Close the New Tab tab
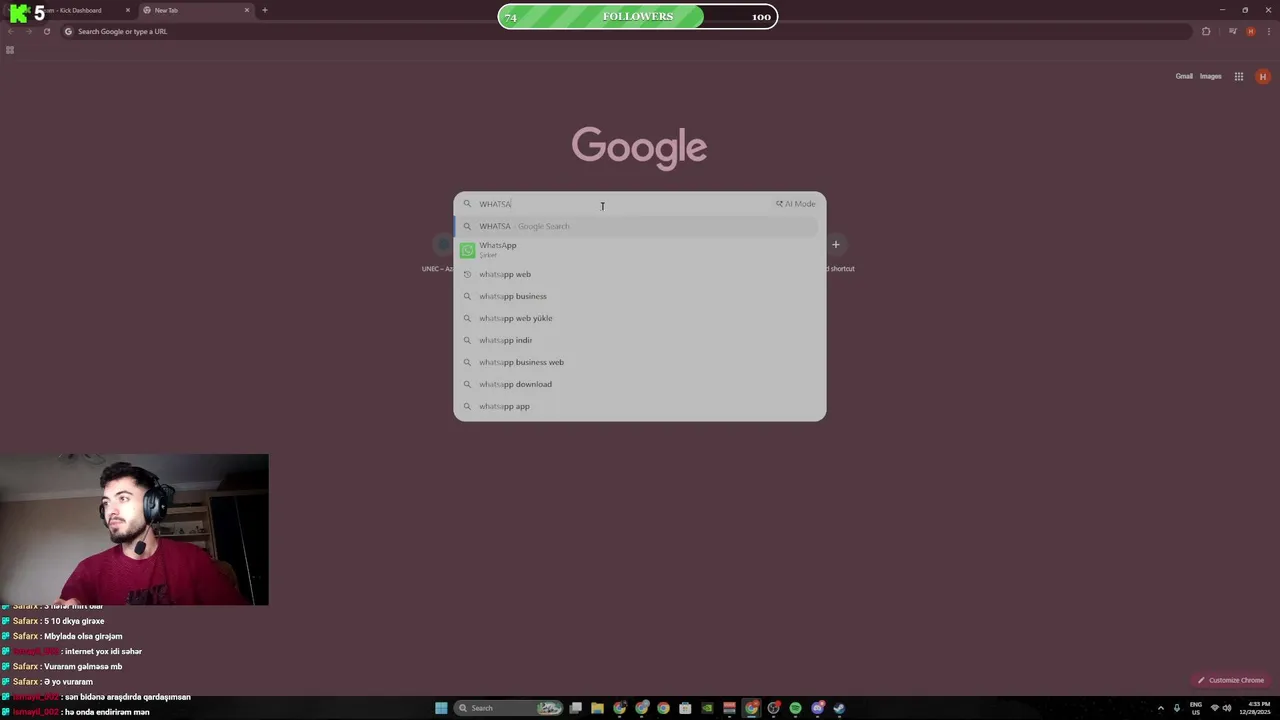The height and width of the screenshot is (720, 1280). click(x=247, y=10)
